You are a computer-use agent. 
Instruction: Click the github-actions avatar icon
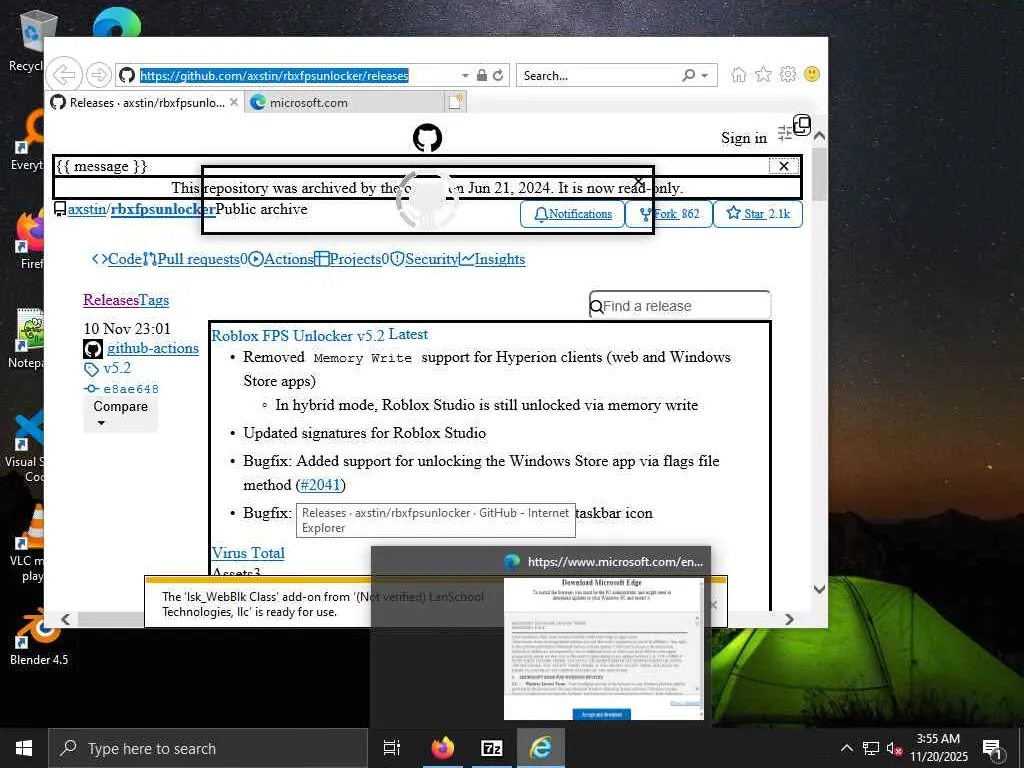93,349
